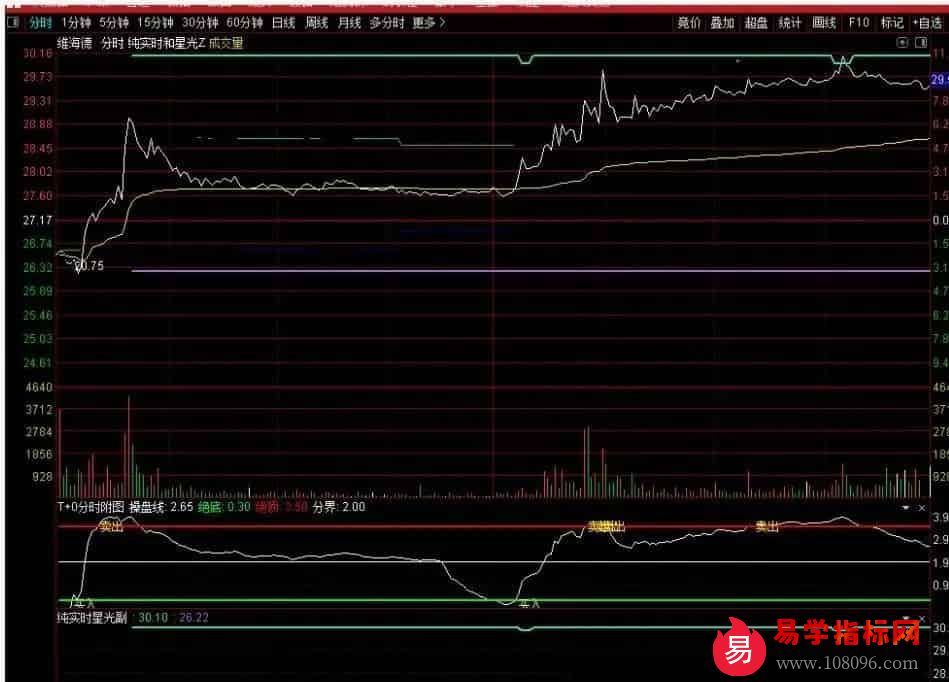Select the 60分钟 period tab
Viewport: 949px width, 682px height.
tap(244, 22)
